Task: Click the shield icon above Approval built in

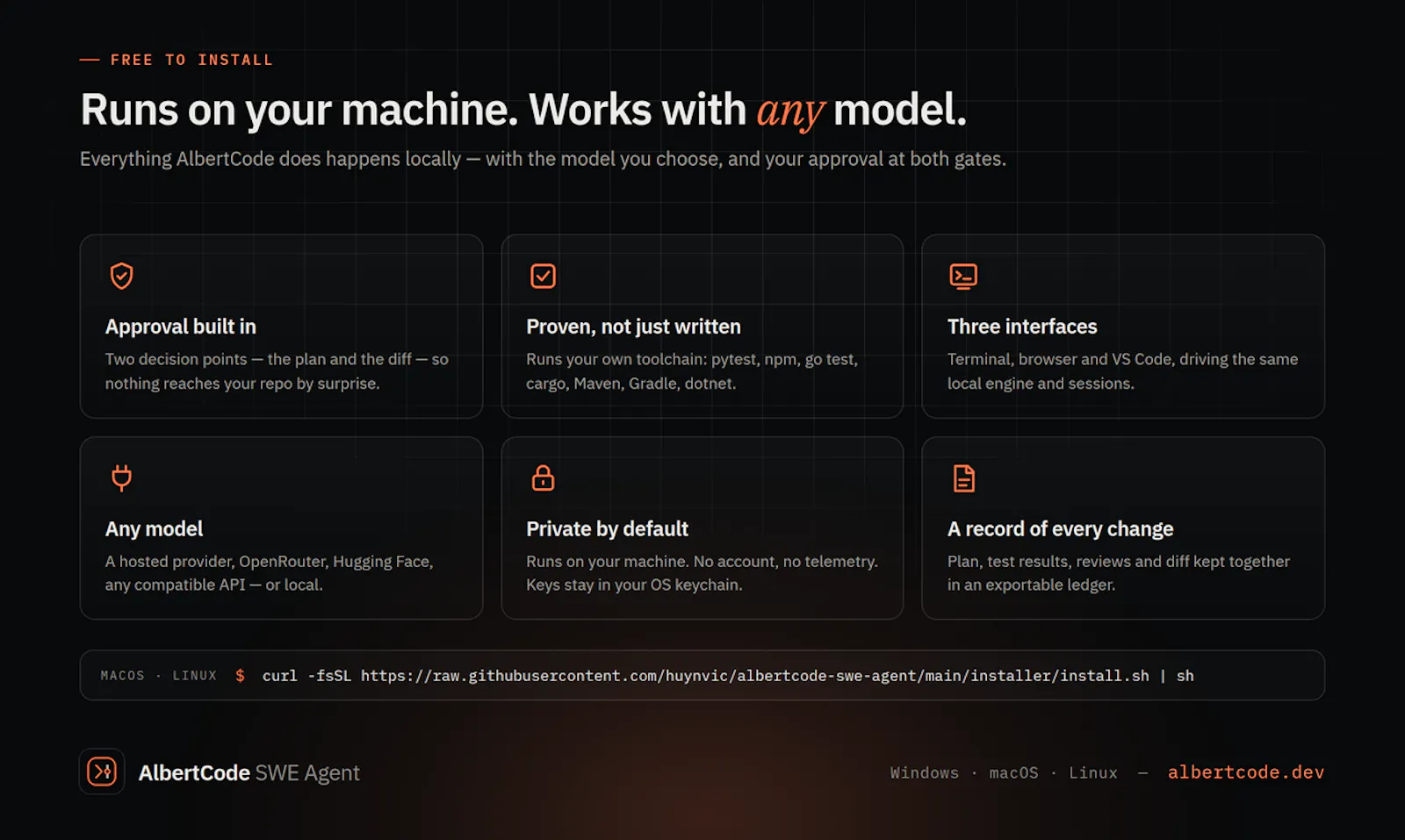Action: [121, 276]
